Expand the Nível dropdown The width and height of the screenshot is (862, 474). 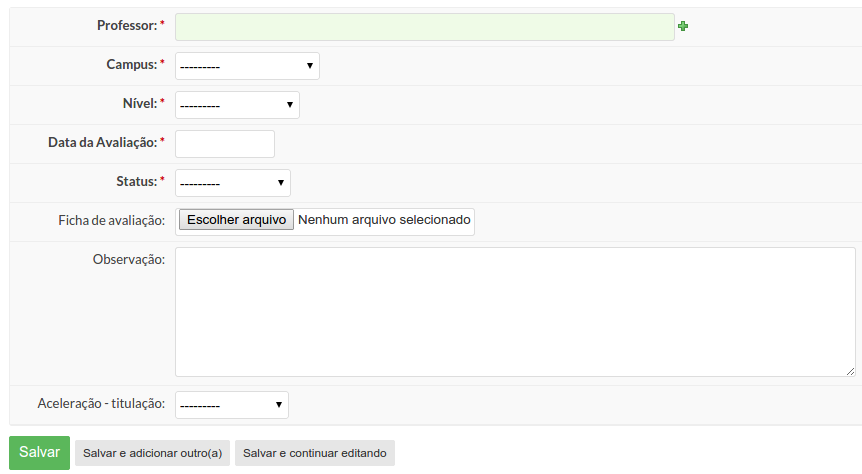click(237, 105)
